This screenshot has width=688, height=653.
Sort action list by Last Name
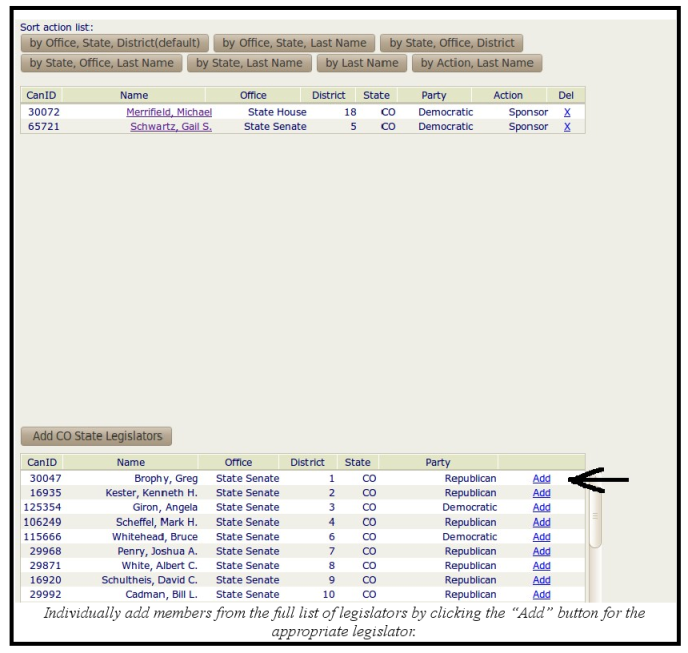361,63
